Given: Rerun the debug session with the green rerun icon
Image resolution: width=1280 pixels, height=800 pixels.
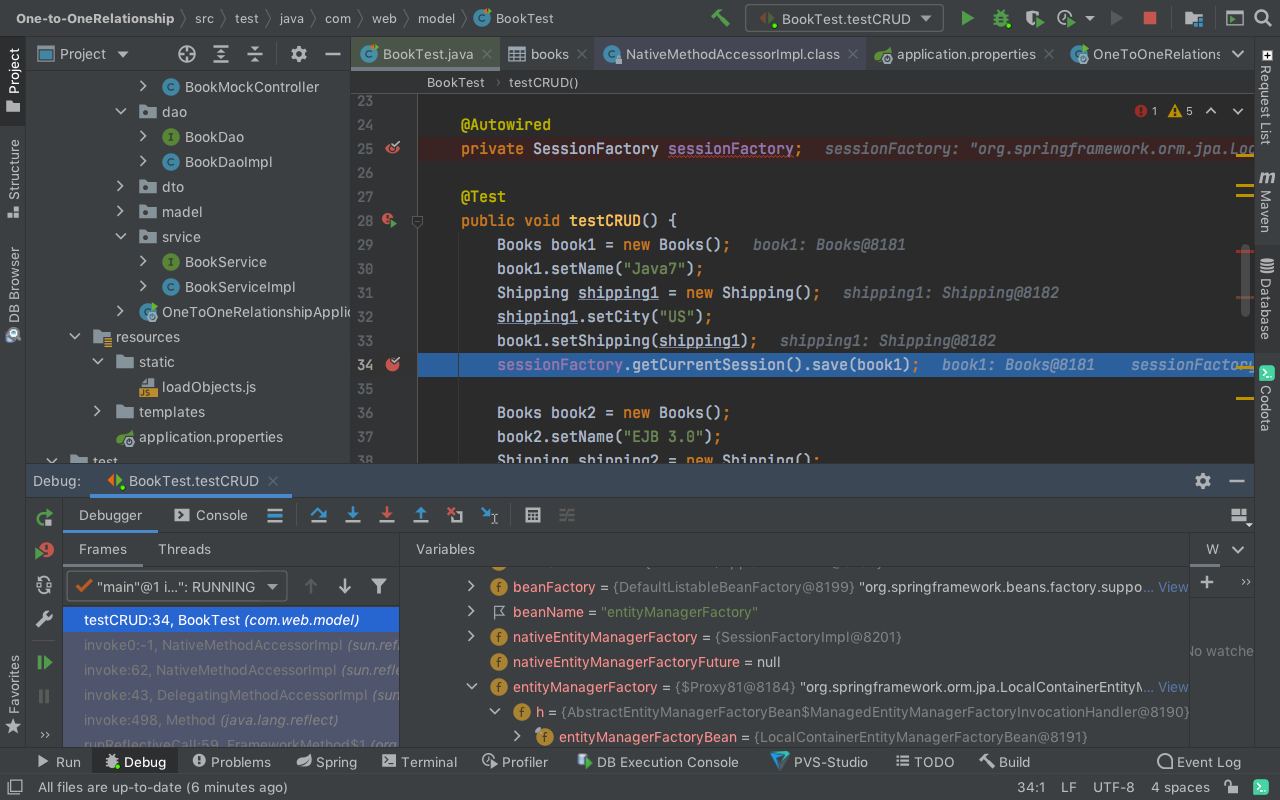Looking at the screenshot, I should click(x=44, y=518).
